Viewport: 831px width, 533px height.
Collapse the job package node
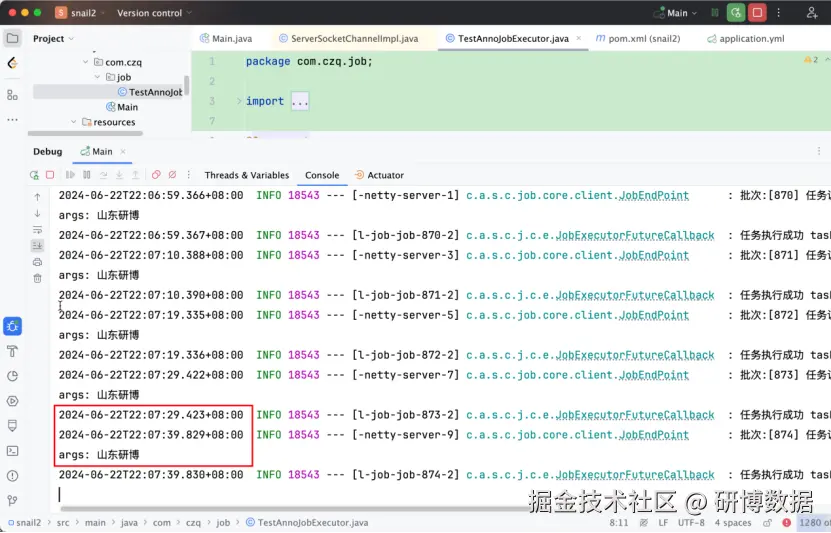tap(98, 77)
